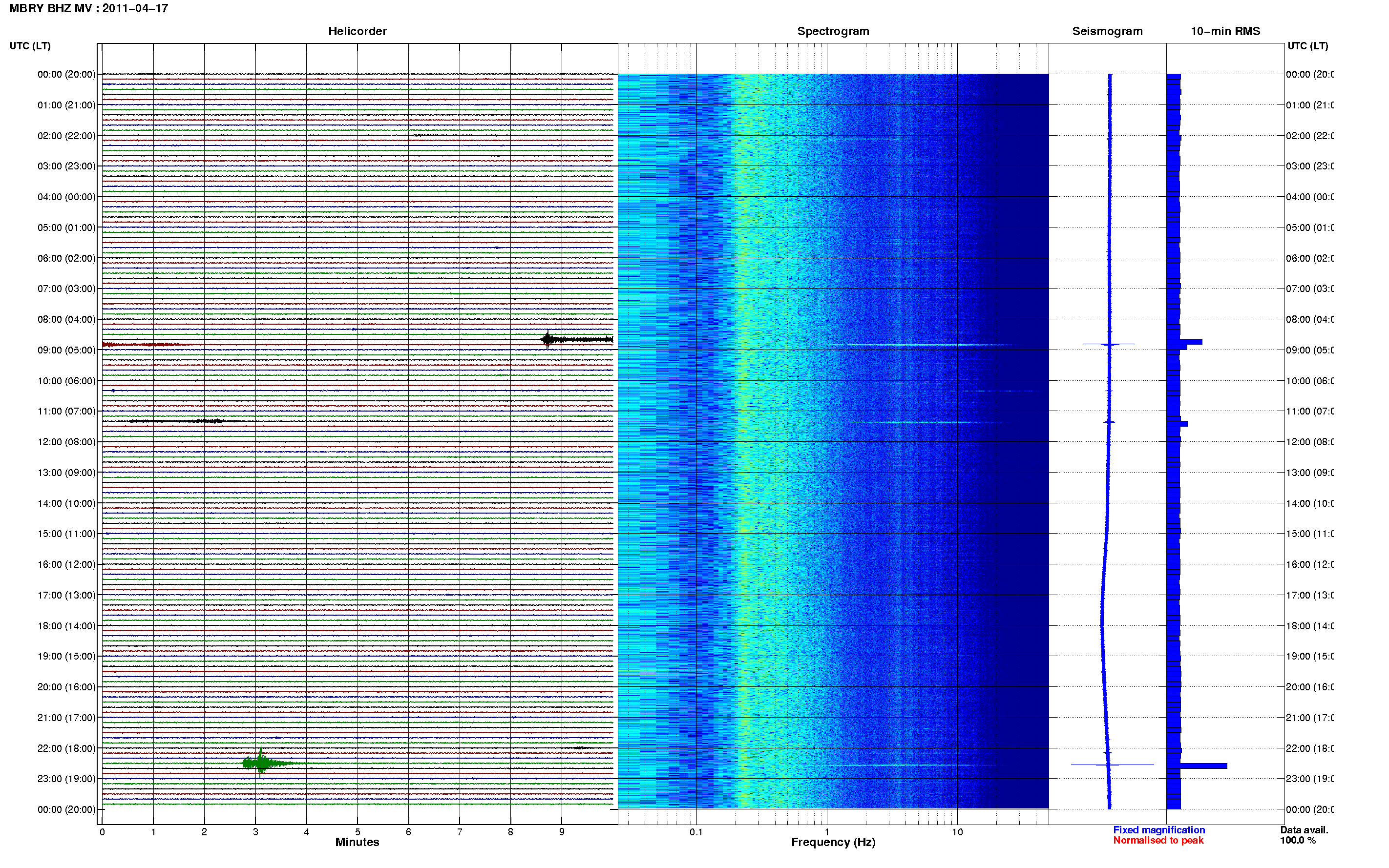Image resolution: width=1389 pixels, height=868 pixels.
Task: Click the black seismic event burst before 09:00
Action: tap(576, 339)
